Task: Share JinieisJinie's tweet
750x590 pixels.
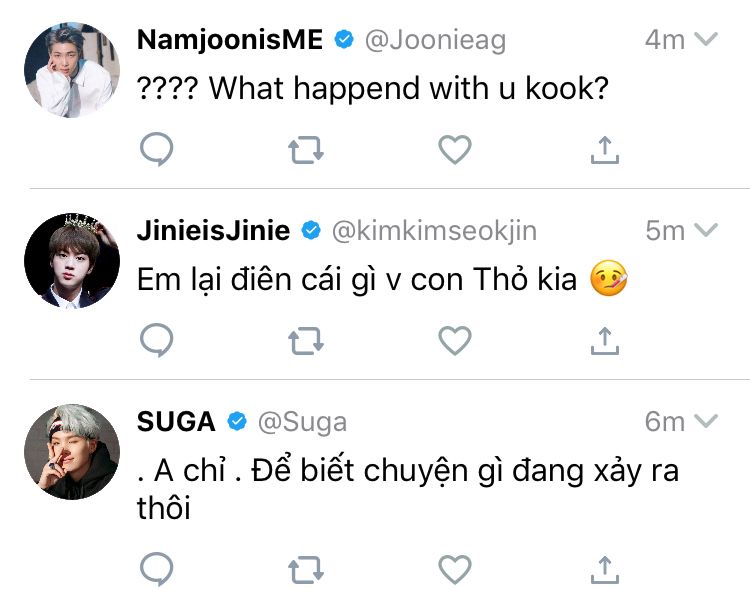Action: 605,341
